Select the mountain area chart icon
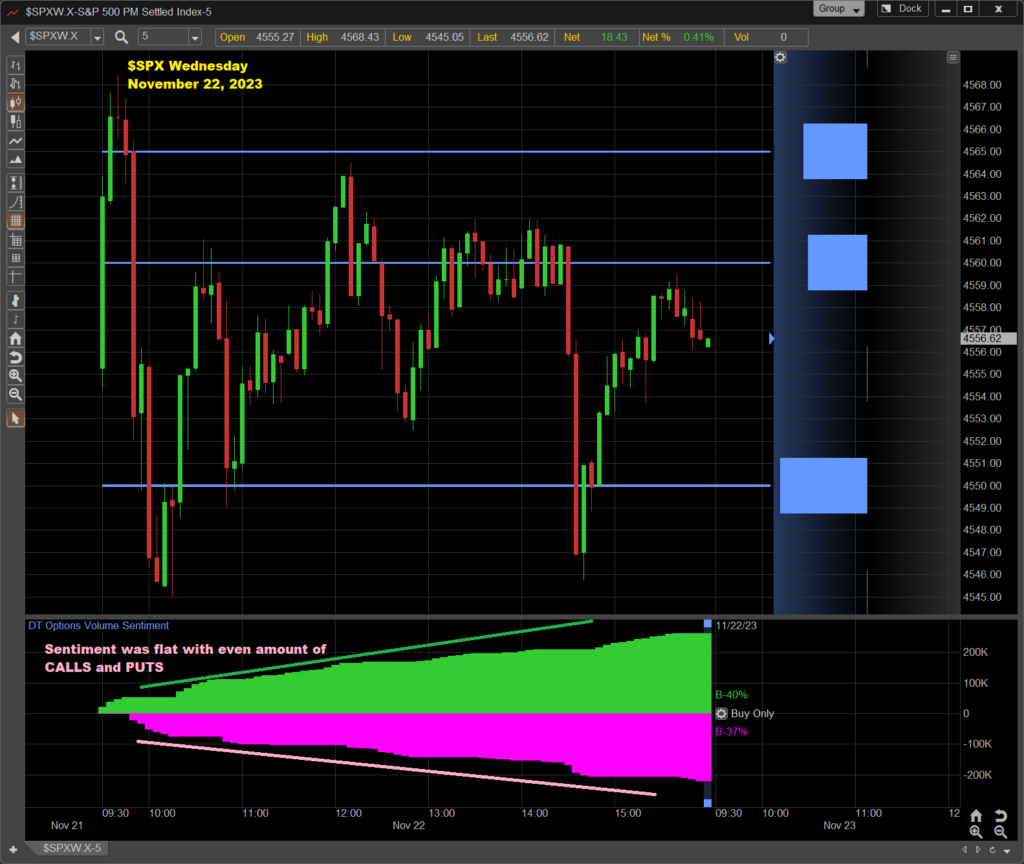This screenshot has width=1024, height=864. click(15, 160)
